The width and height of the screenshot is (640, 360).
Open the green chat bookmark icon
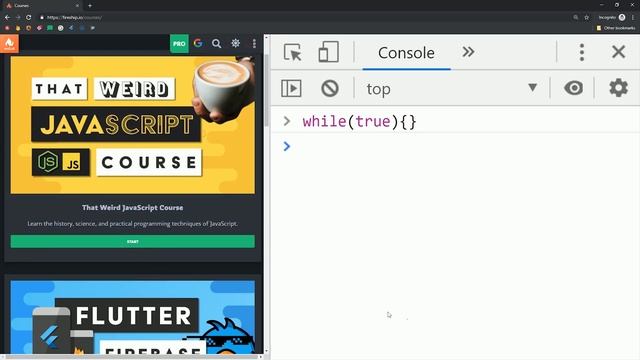[x=50, y=28]
